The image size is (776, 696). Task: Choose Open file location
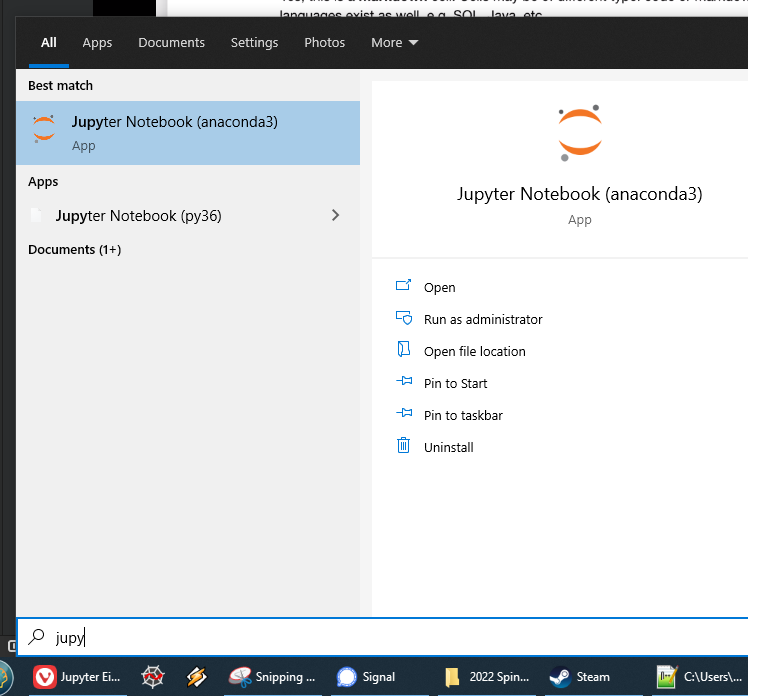[x=475, y=351]
